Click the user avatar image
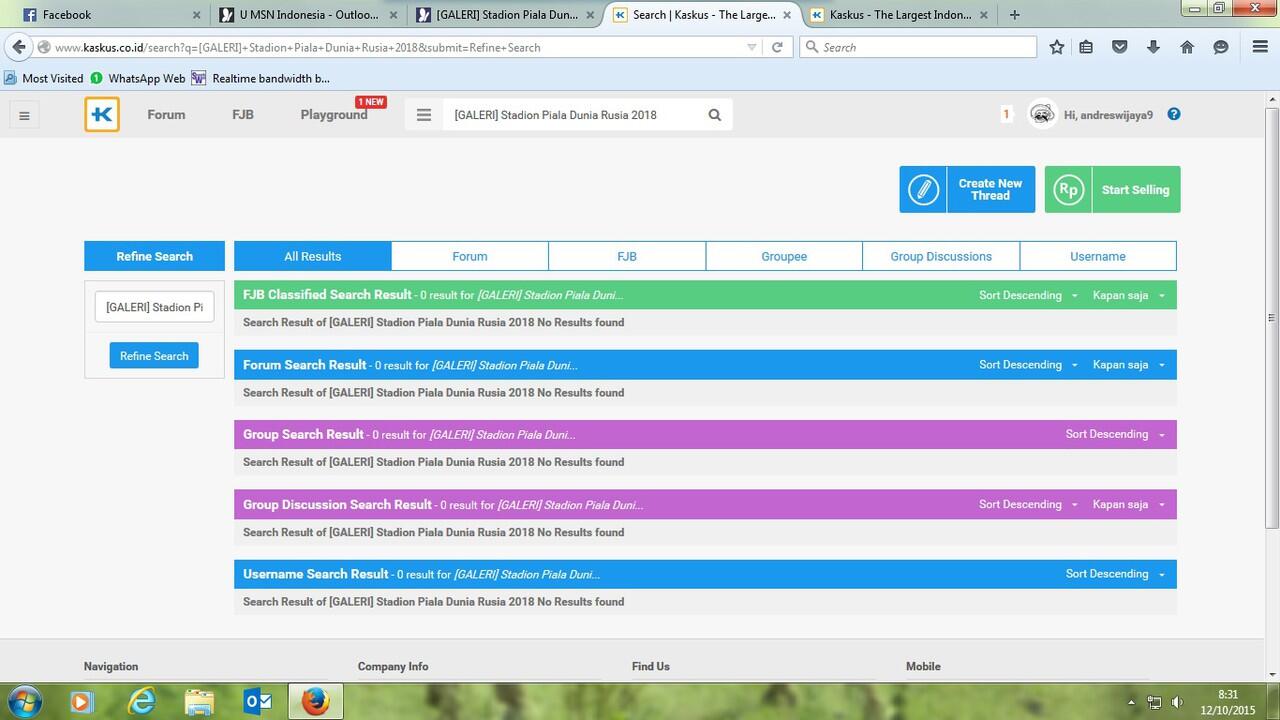The width and height of the screenshot is (1280, 720). pyautogui.click(x=1043, y=115)
